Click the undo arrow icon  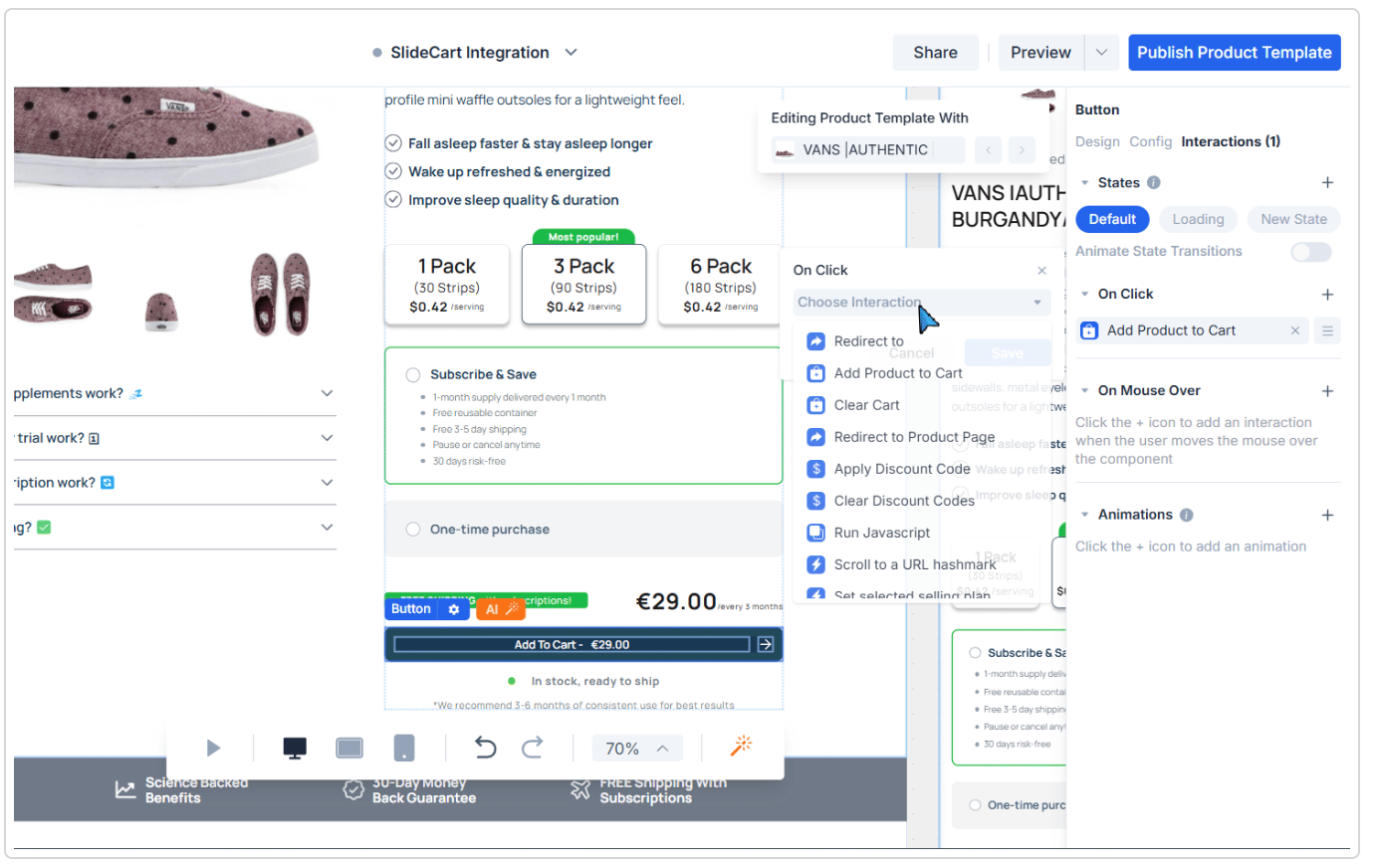pos(485,748)
